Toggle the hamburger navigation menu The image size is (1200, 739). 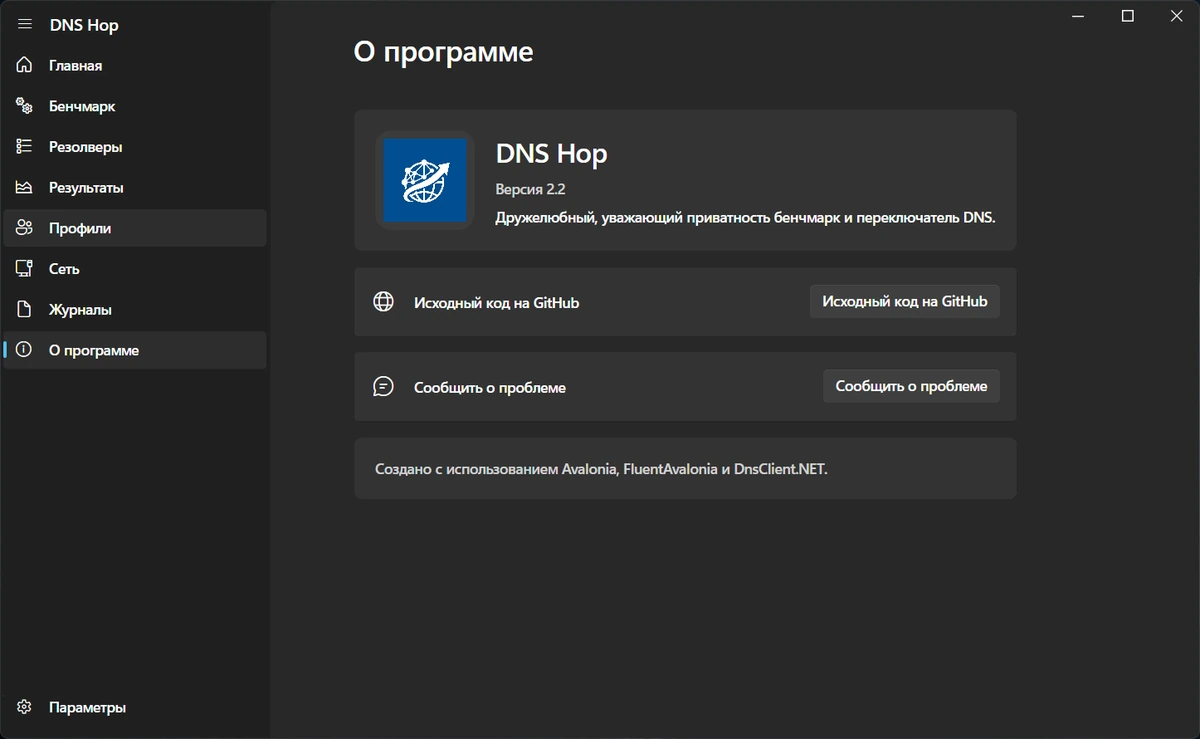point(25,25)
